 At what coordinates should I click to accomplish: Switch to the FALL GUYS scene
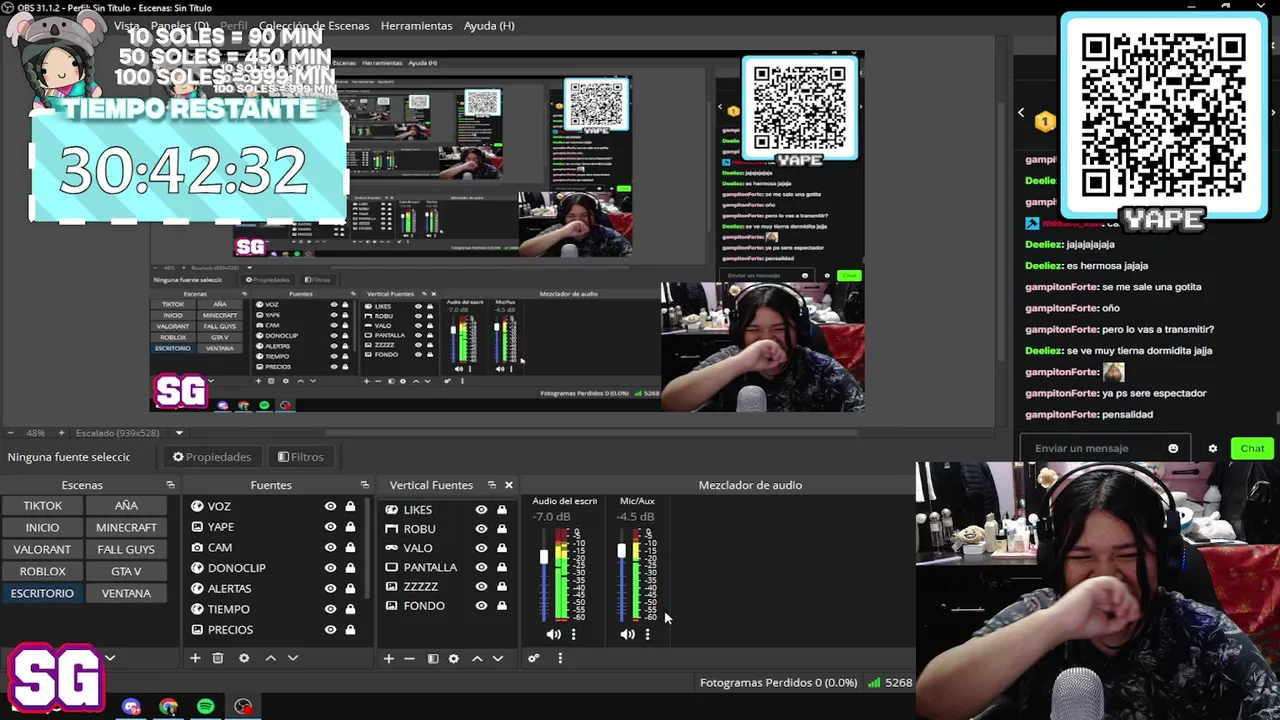(x=126, y=549)
